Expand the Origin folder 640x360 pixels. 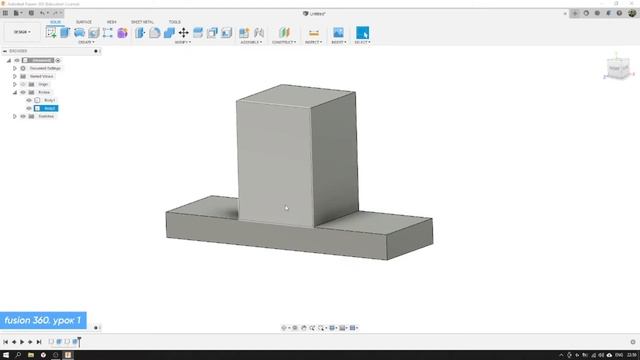15,84
